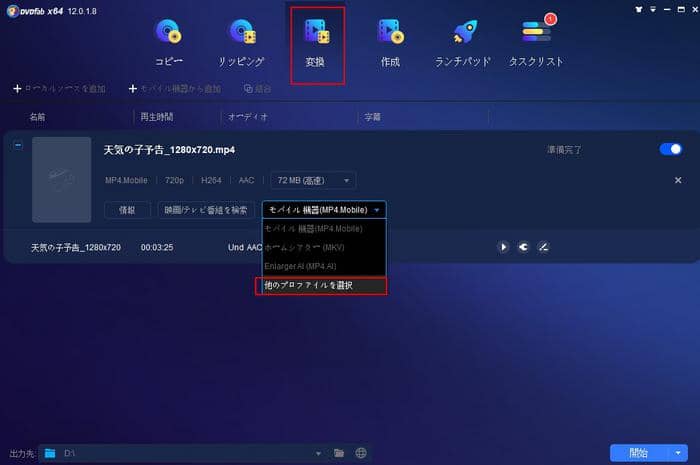
Task: Click the DVDFab logo icon
Action: (x=12, y=11)
